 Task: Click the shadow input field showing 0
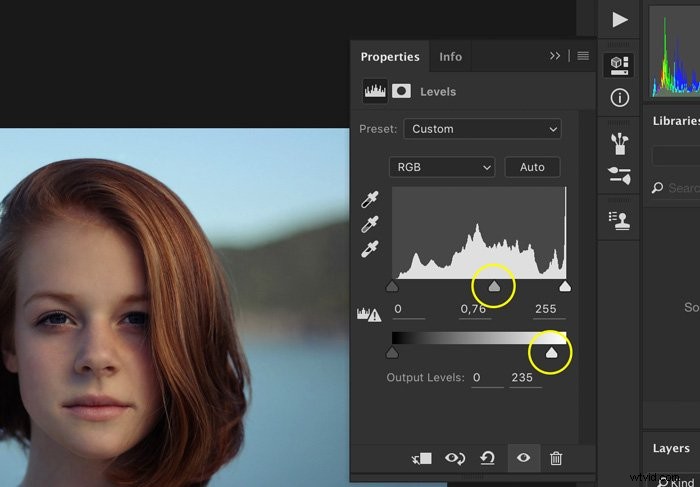(x=409, y=309)
